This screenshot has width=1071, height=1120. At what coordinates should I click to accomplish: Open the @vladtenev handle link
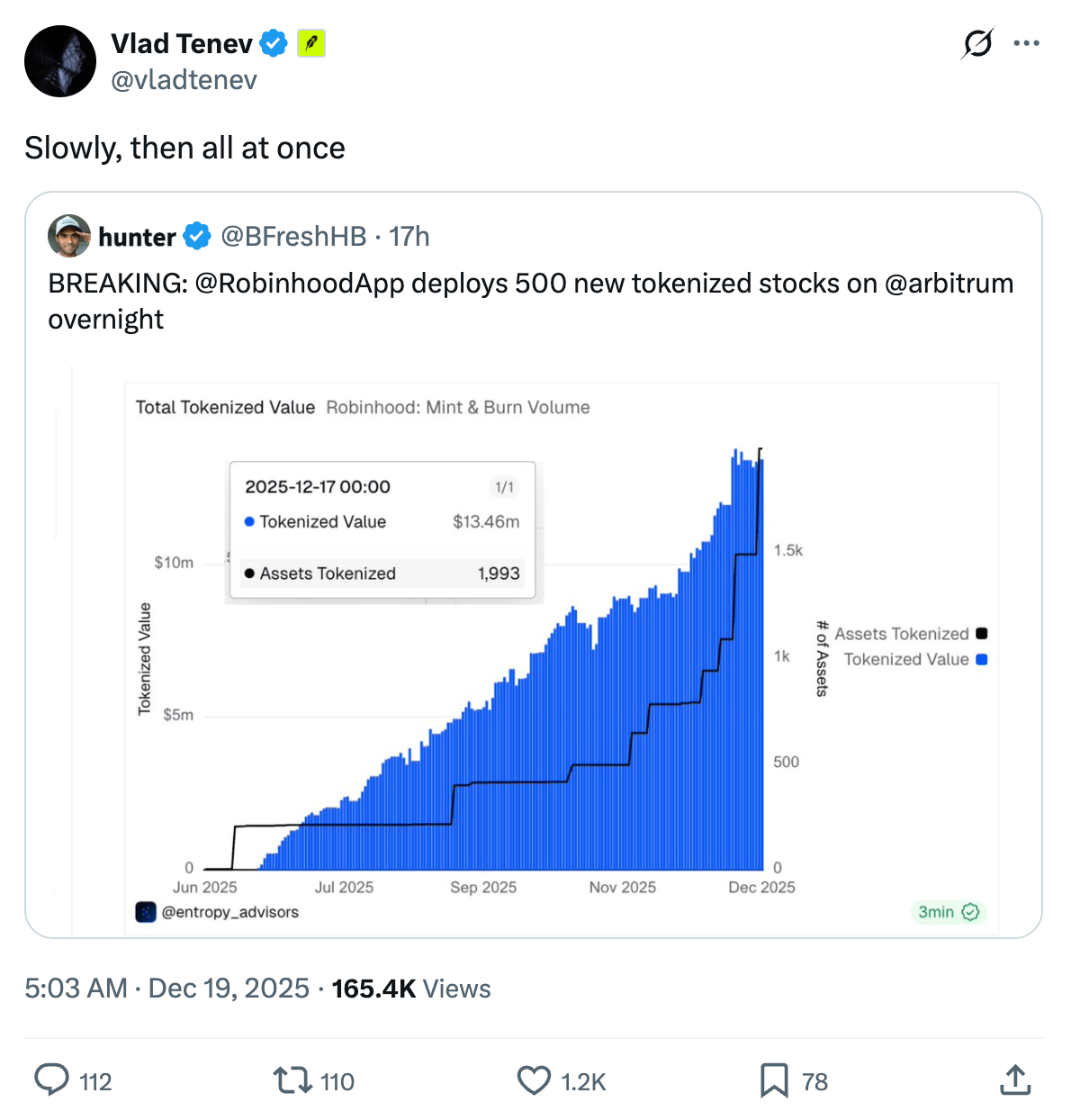pos(184,80)
